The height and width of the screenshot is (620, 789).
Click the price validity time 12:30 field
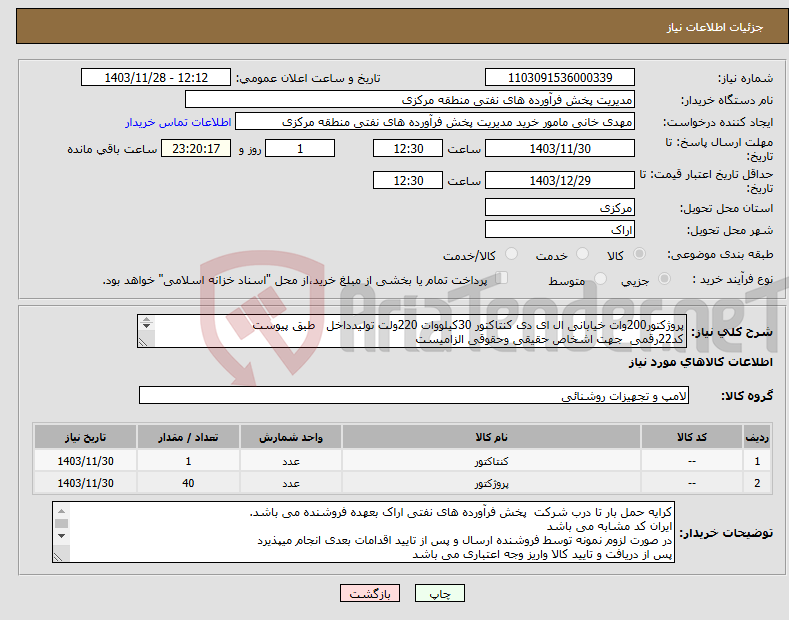[408, 180]
